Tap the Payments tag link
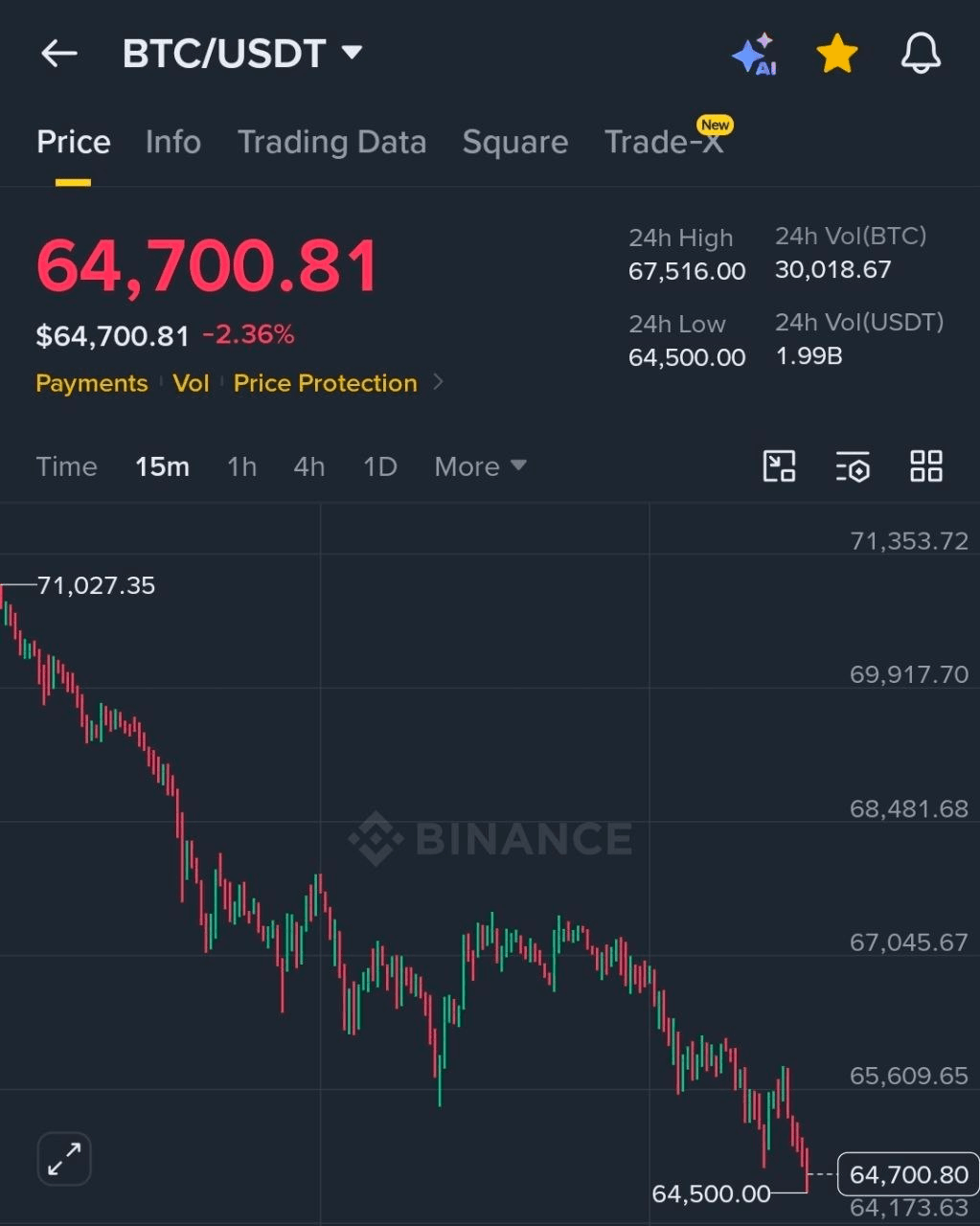 tap(92, 383)
